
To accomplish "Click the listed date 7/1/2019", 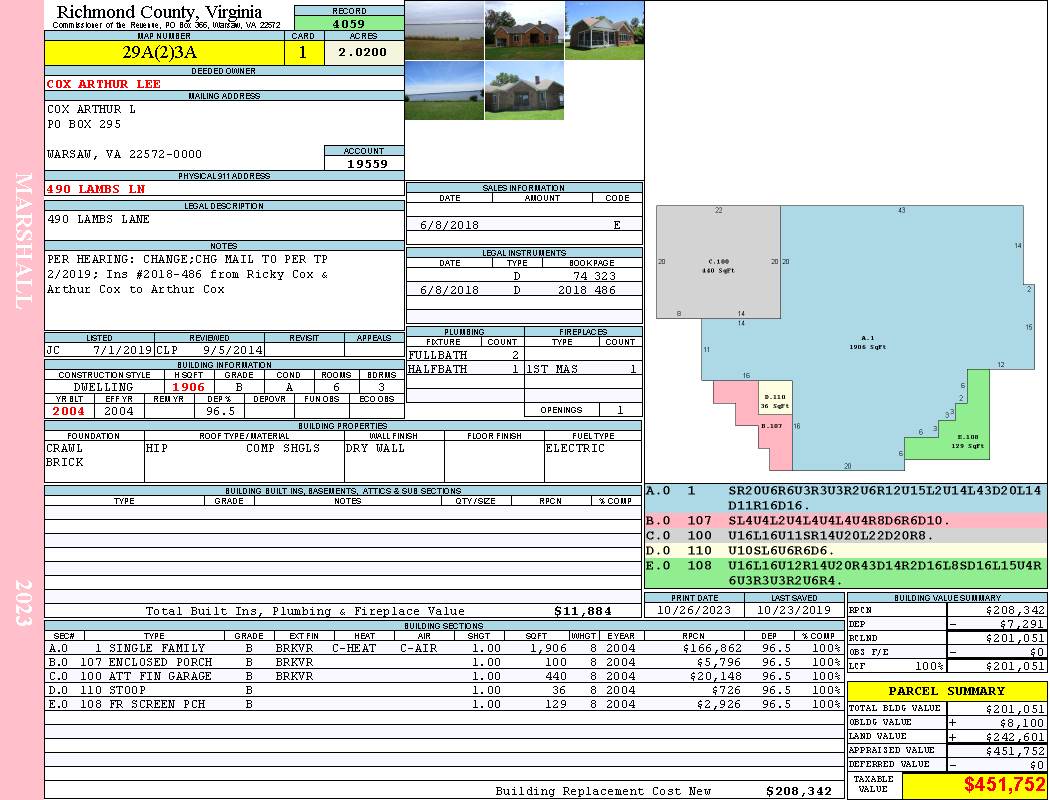I will 123,350.
